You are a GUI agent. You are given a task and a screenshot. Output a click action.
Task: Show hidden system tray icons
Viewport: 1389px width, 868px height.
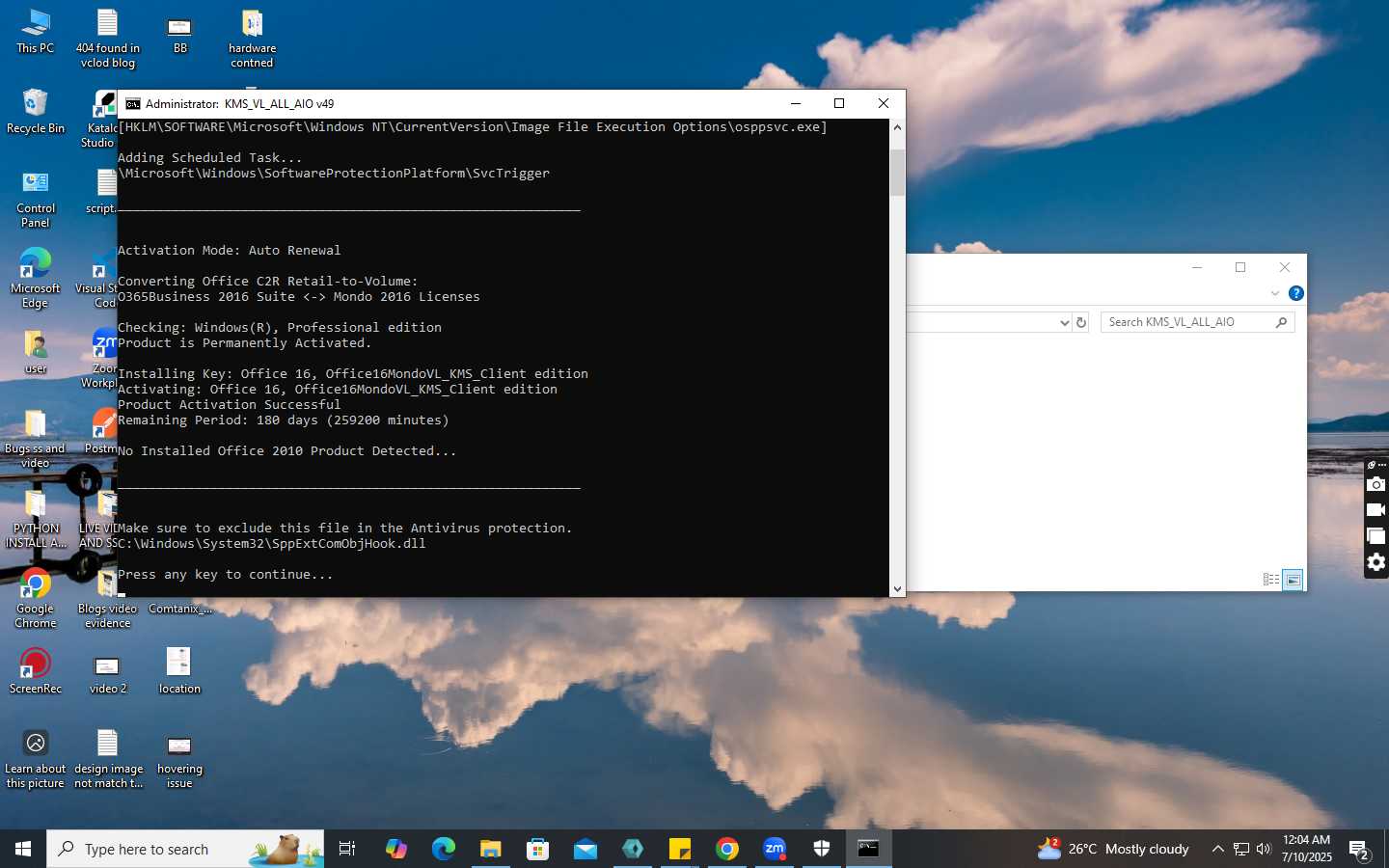coord(1217,849)
